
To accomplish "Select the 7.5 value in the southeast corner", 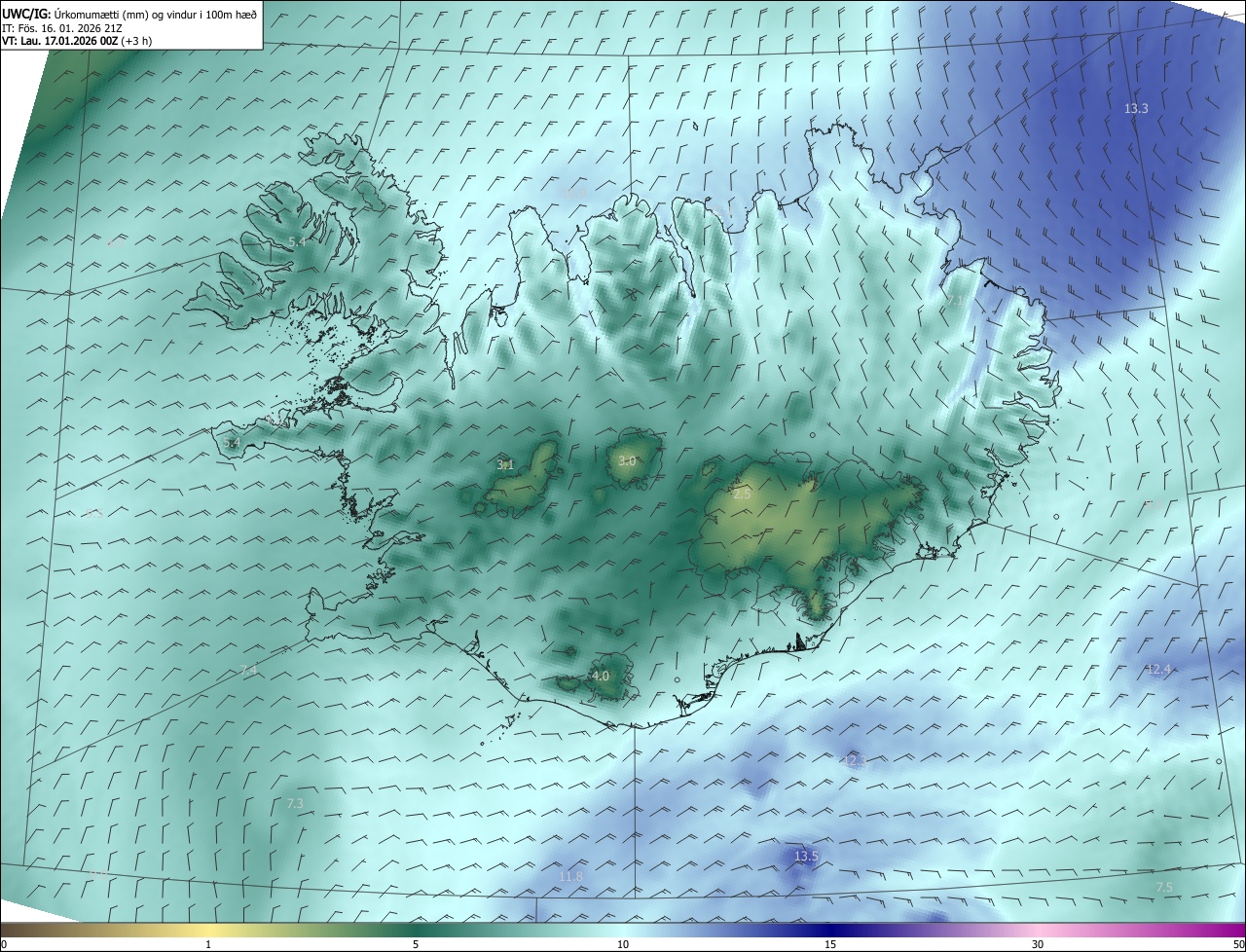I will [1163, 888].
